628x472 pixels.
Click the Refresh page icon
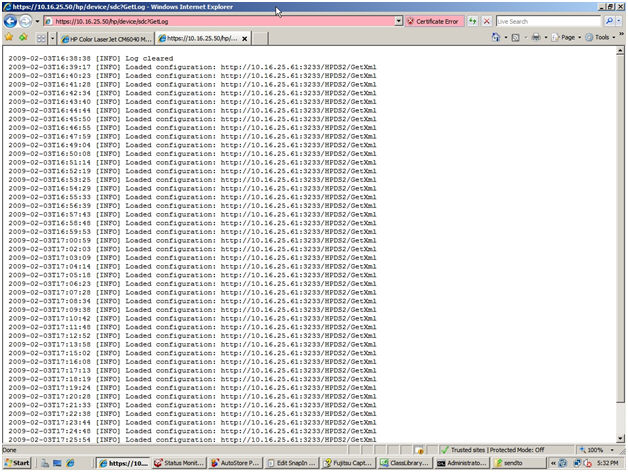tap(472, 21)
